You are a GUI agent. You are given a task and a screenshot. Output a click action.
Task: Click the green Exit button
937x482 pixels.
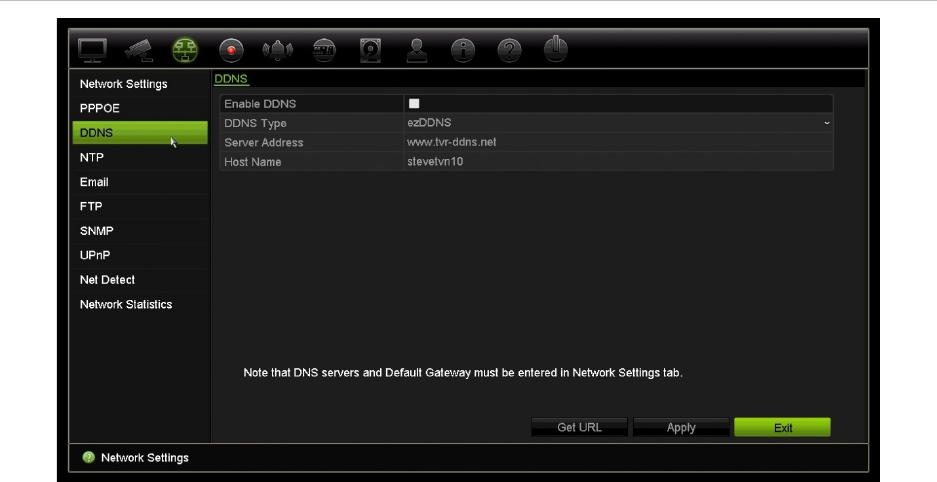click(782, 427)
